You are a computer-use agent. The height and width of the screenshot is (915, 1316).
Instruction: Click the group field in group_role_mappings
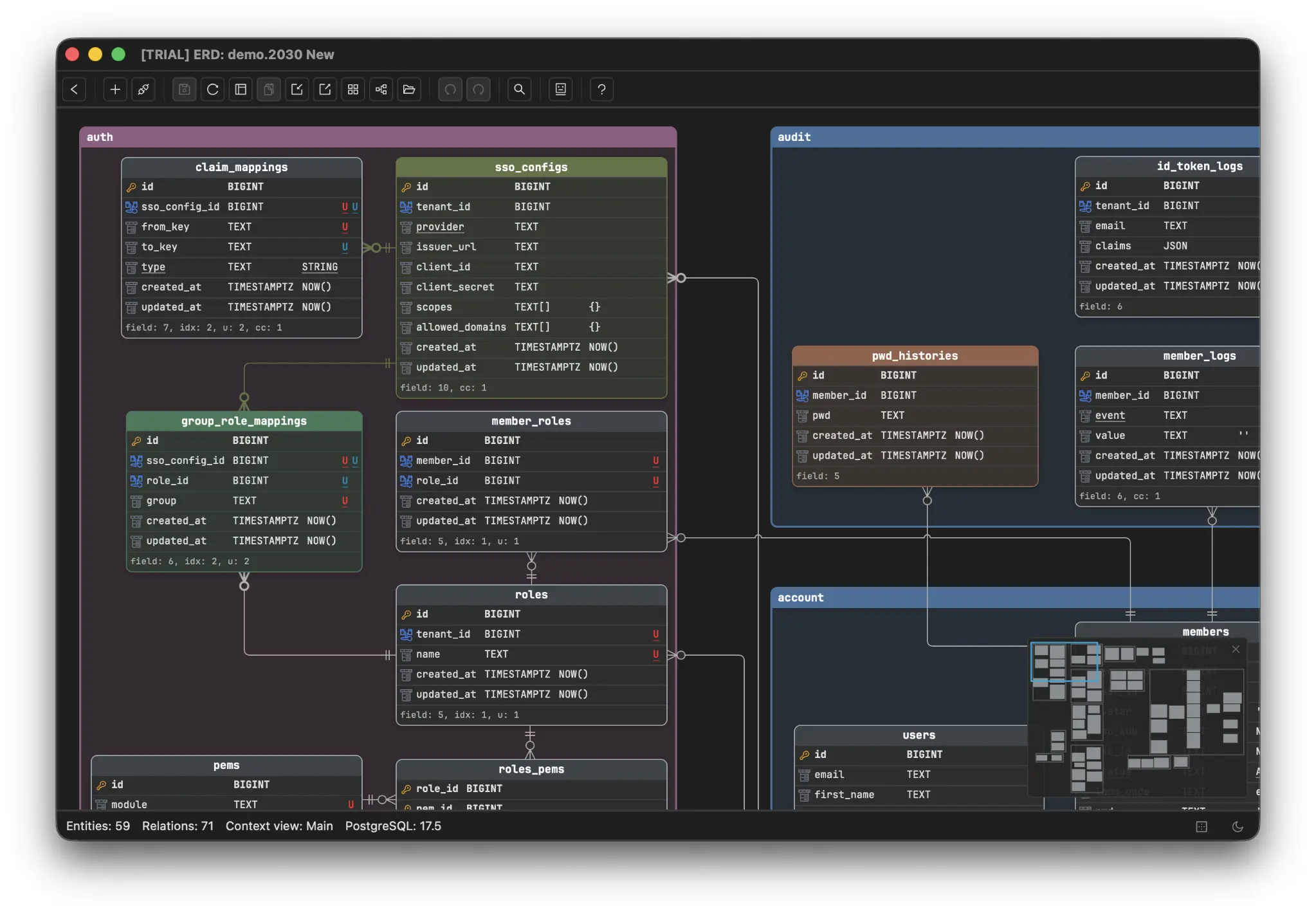244,501
